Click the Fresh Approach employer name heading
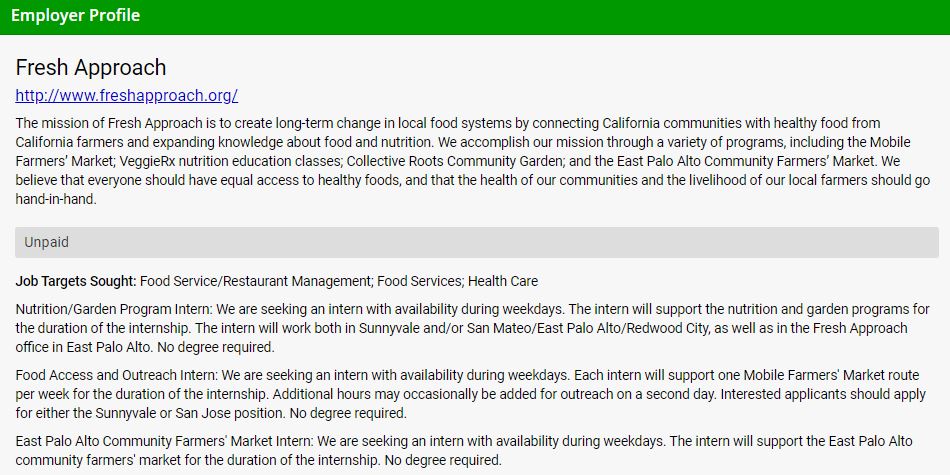This screenshot has width=950, height=475. coord(91,68)
